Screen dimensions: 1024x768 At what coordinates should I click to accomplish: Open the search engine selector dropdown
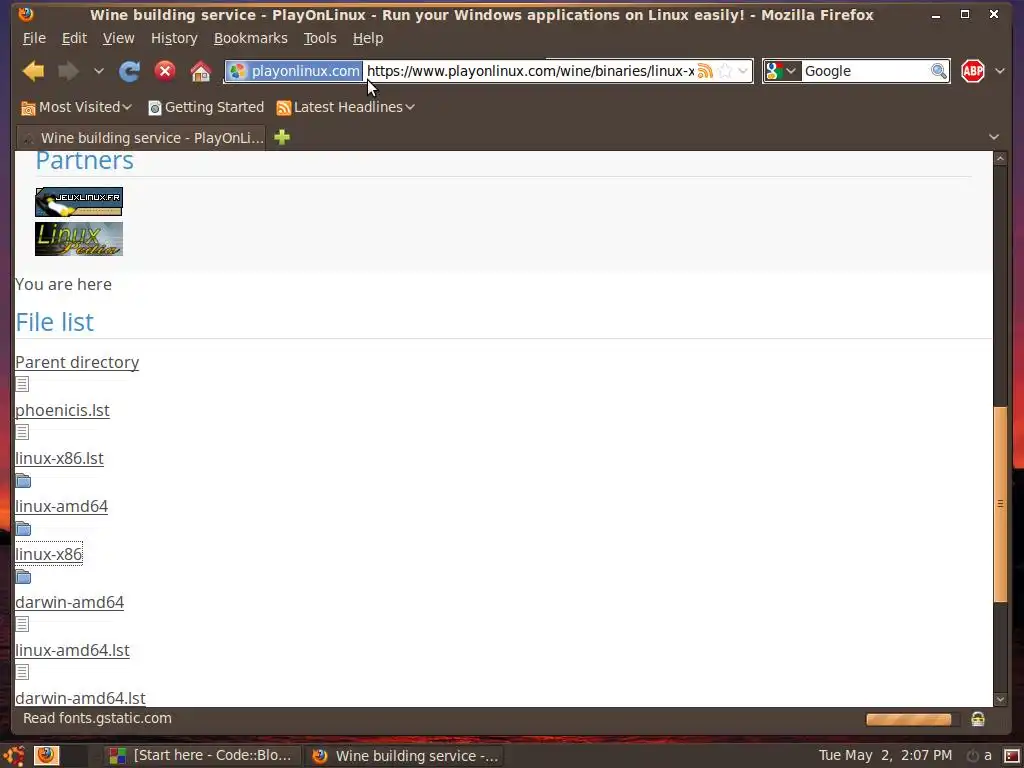point(782,71)
